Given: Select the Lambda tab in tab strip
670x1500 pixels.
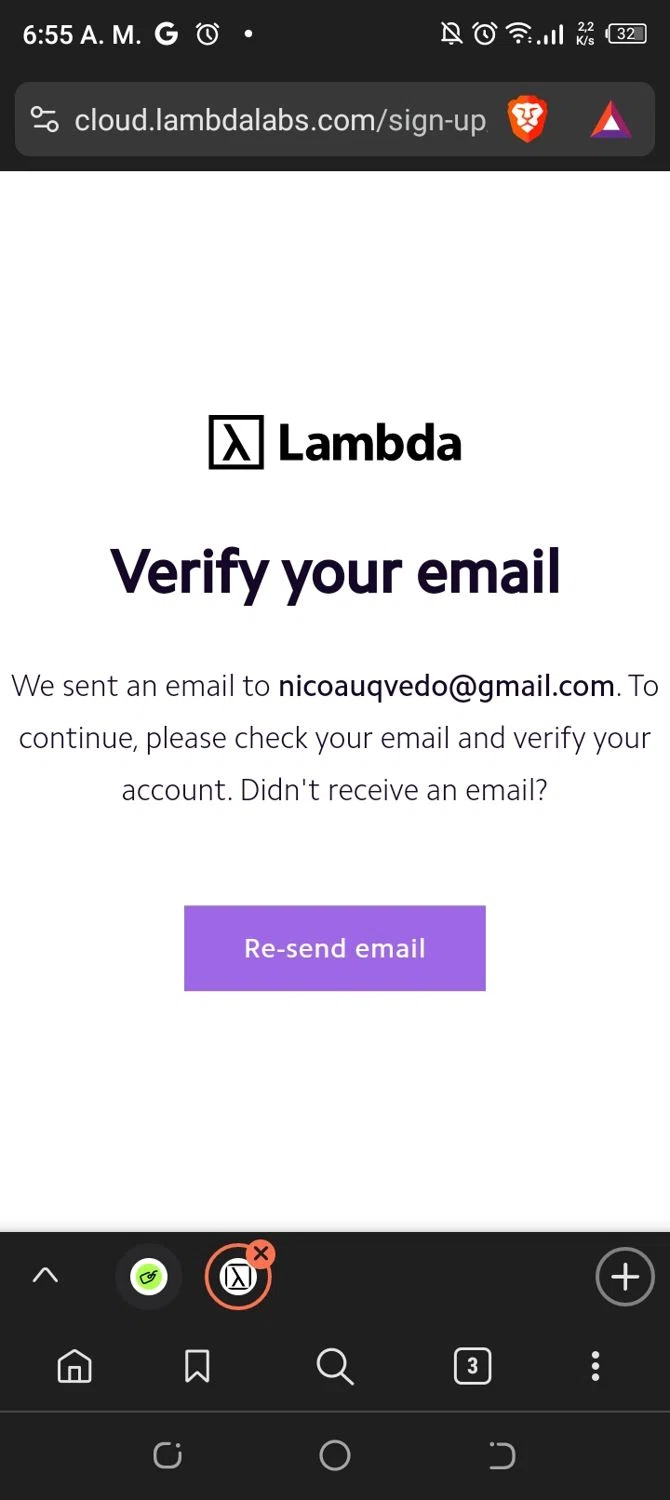Looking at the screenshot, I should pos(238,1277).
